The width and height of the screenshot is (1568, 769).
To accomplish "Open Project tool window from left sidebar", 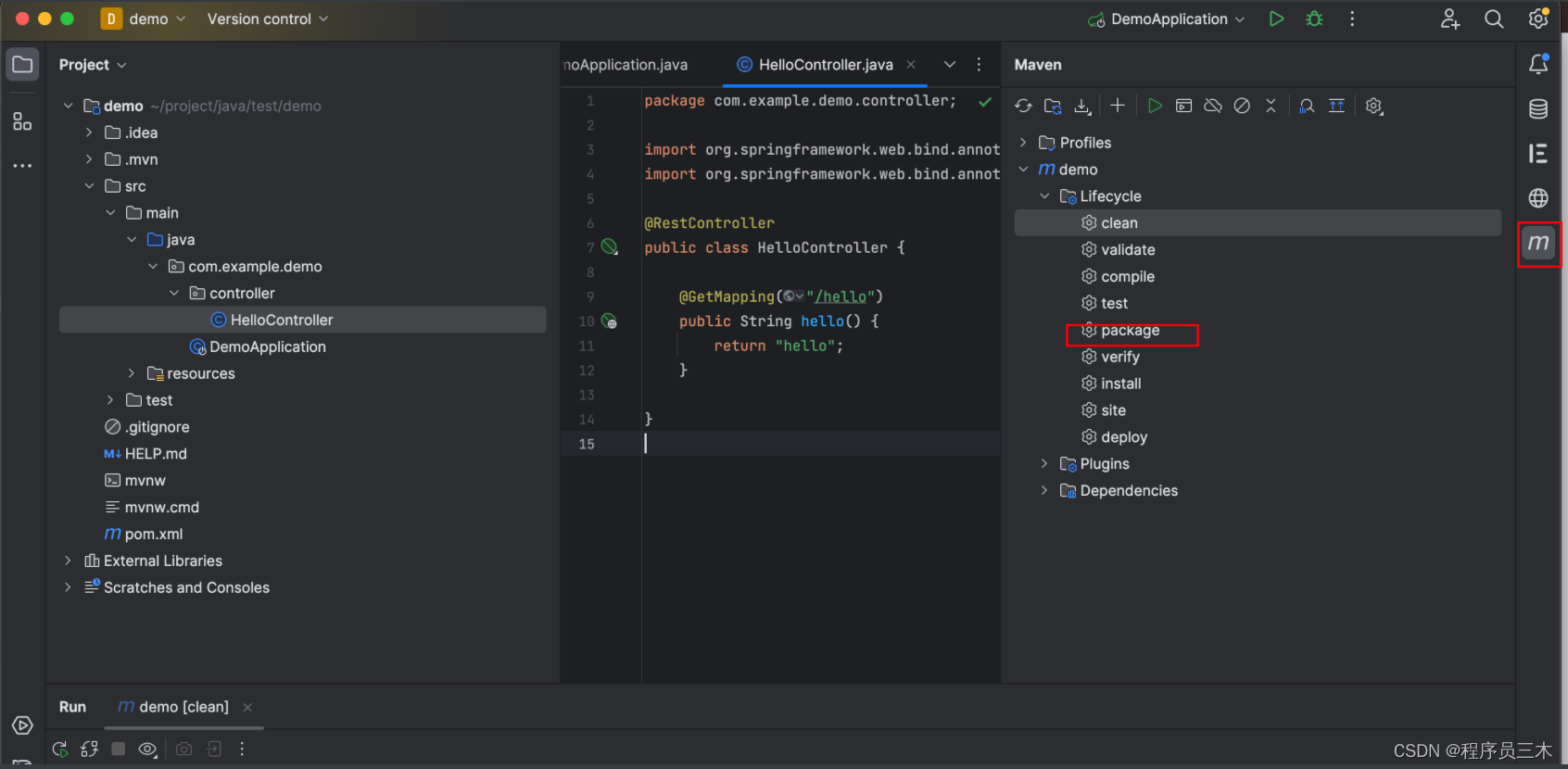I will [x=22, y=65].
